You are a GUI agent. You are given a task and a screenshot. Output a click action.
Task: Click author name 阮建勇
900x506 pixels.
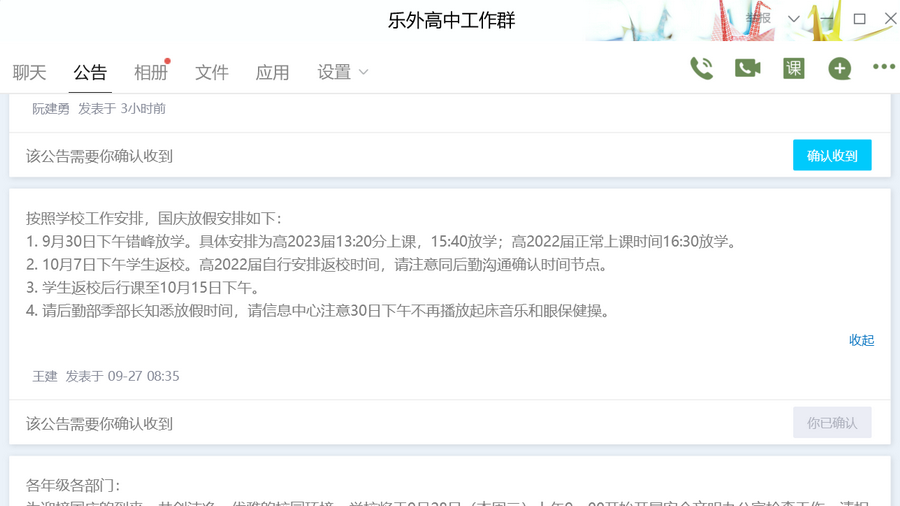pos(51,108)
